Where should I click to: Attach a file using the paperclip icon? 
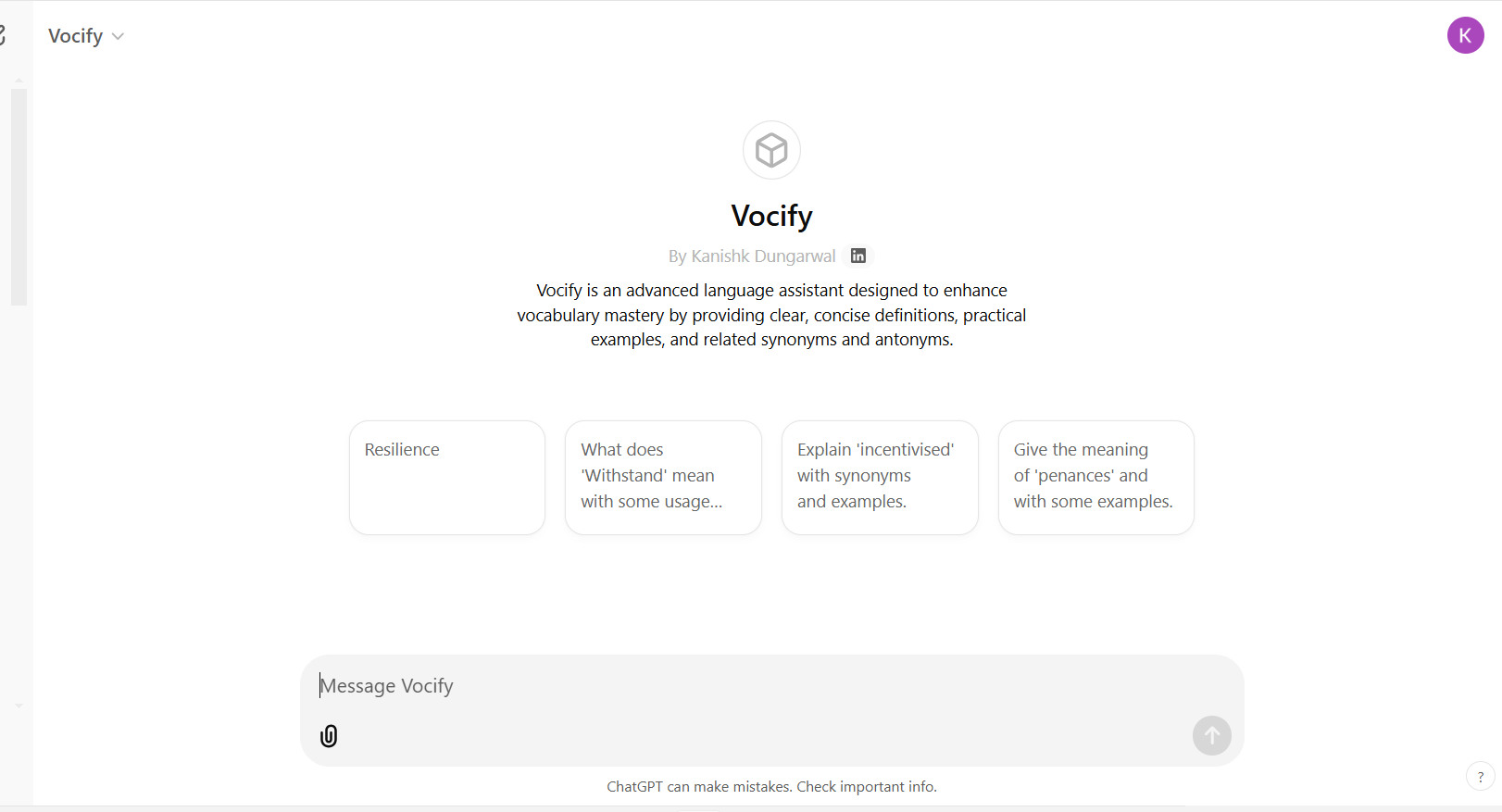pyautogui.click(x=329, y=735)
